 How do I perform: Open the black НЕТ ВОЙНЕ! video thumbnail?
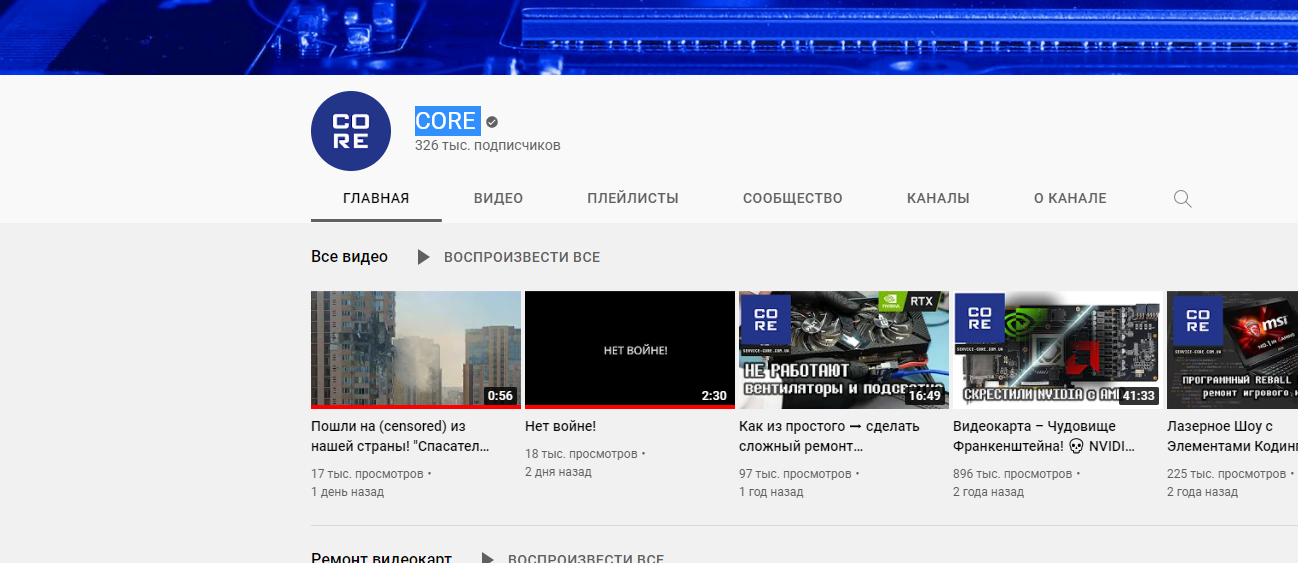629,349
